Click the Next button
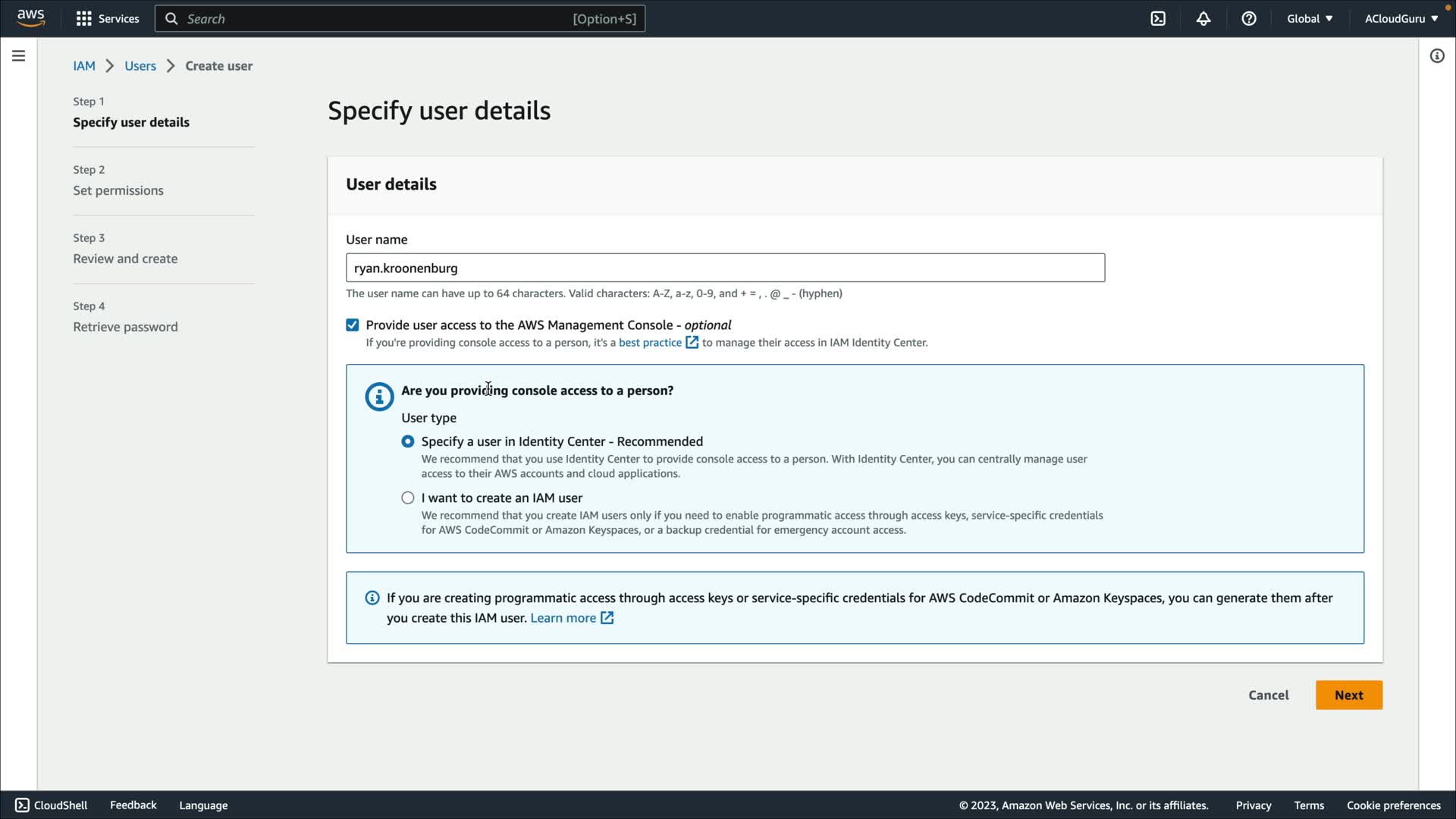This screenshot has height=819, width=1456. click(1348, 695)
